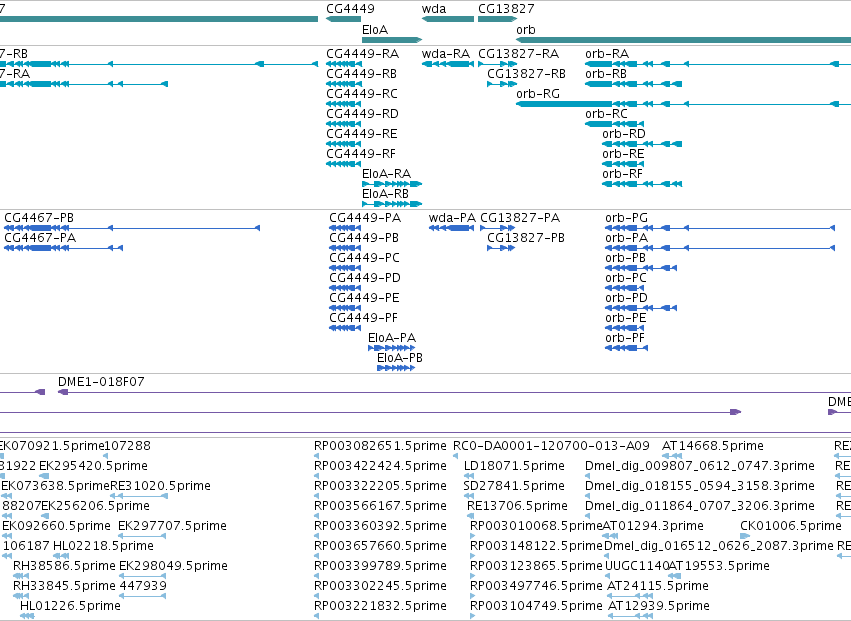Click the CG13827-RA transcript label

point(518,54)
